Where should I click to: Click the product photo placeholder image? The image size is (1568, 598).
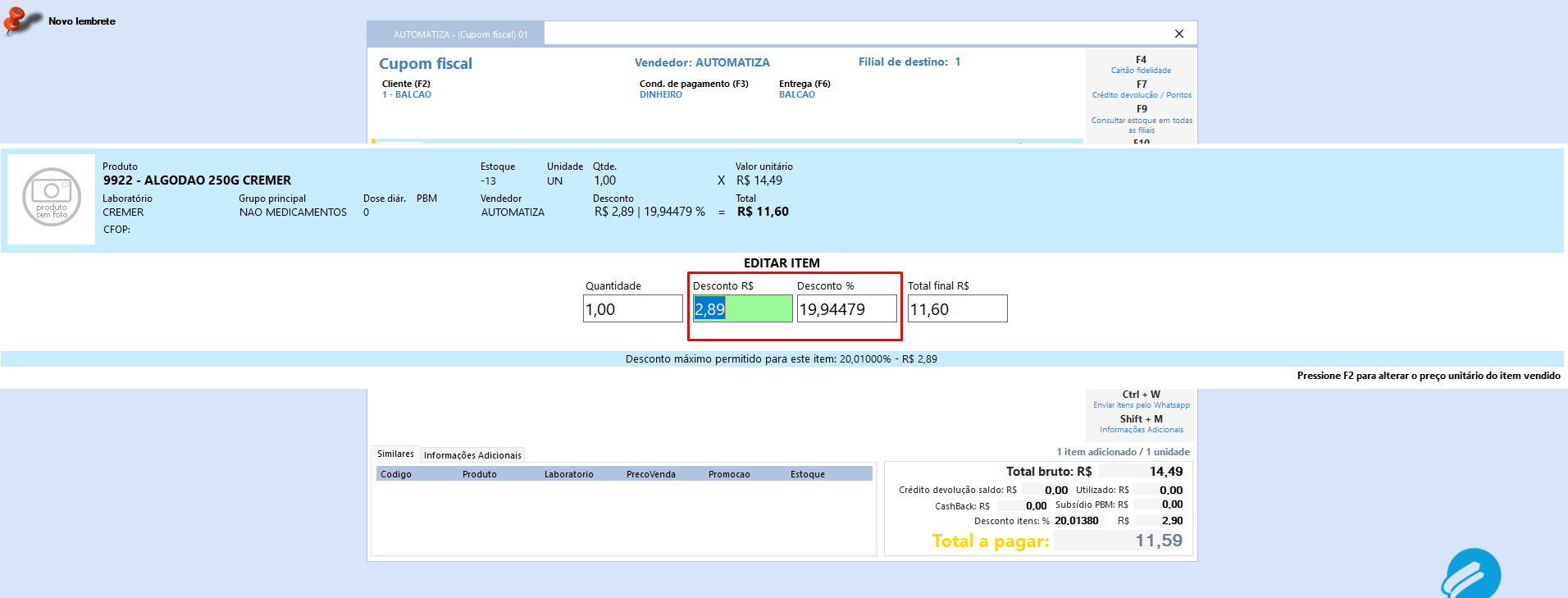click(x=52, y=198)
